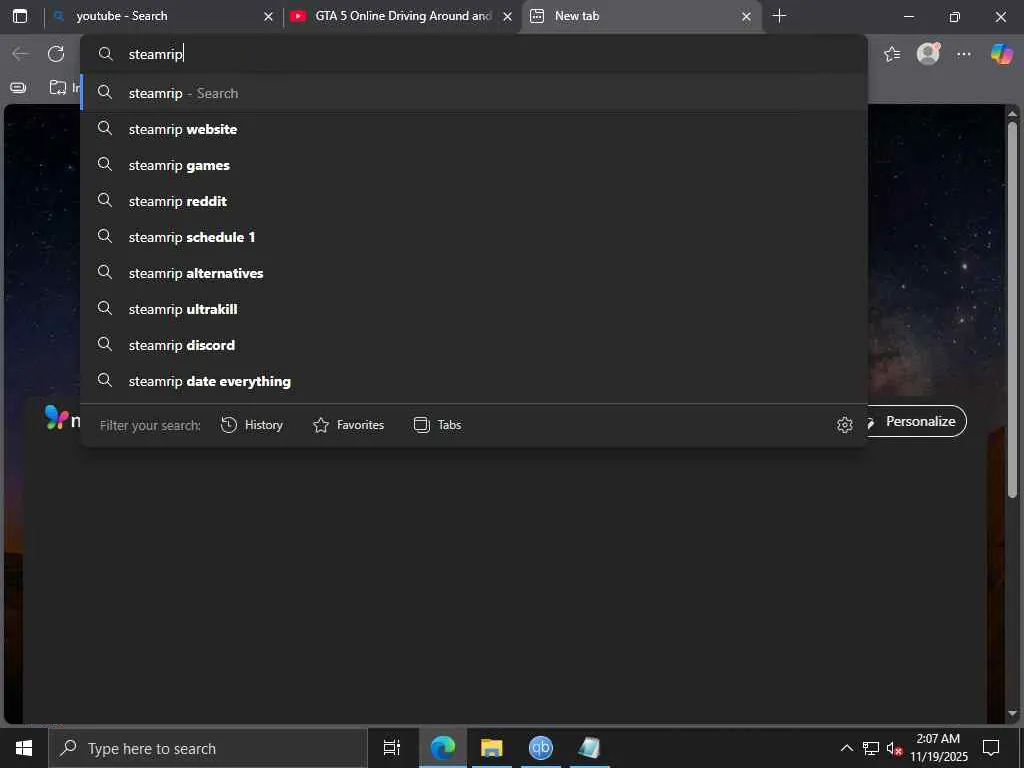Open File Explorer from taskbar

[492, 748]
